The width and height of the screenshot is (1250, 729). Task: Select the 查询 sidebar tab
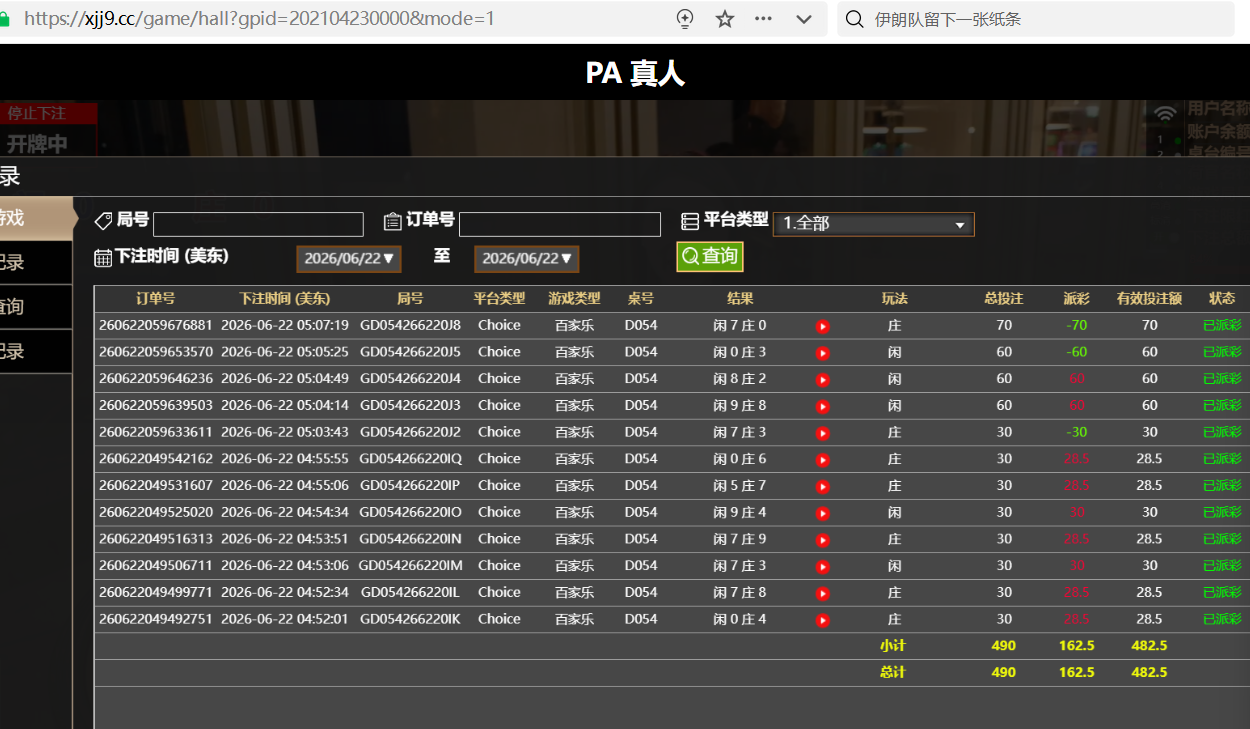click(36, 307)
